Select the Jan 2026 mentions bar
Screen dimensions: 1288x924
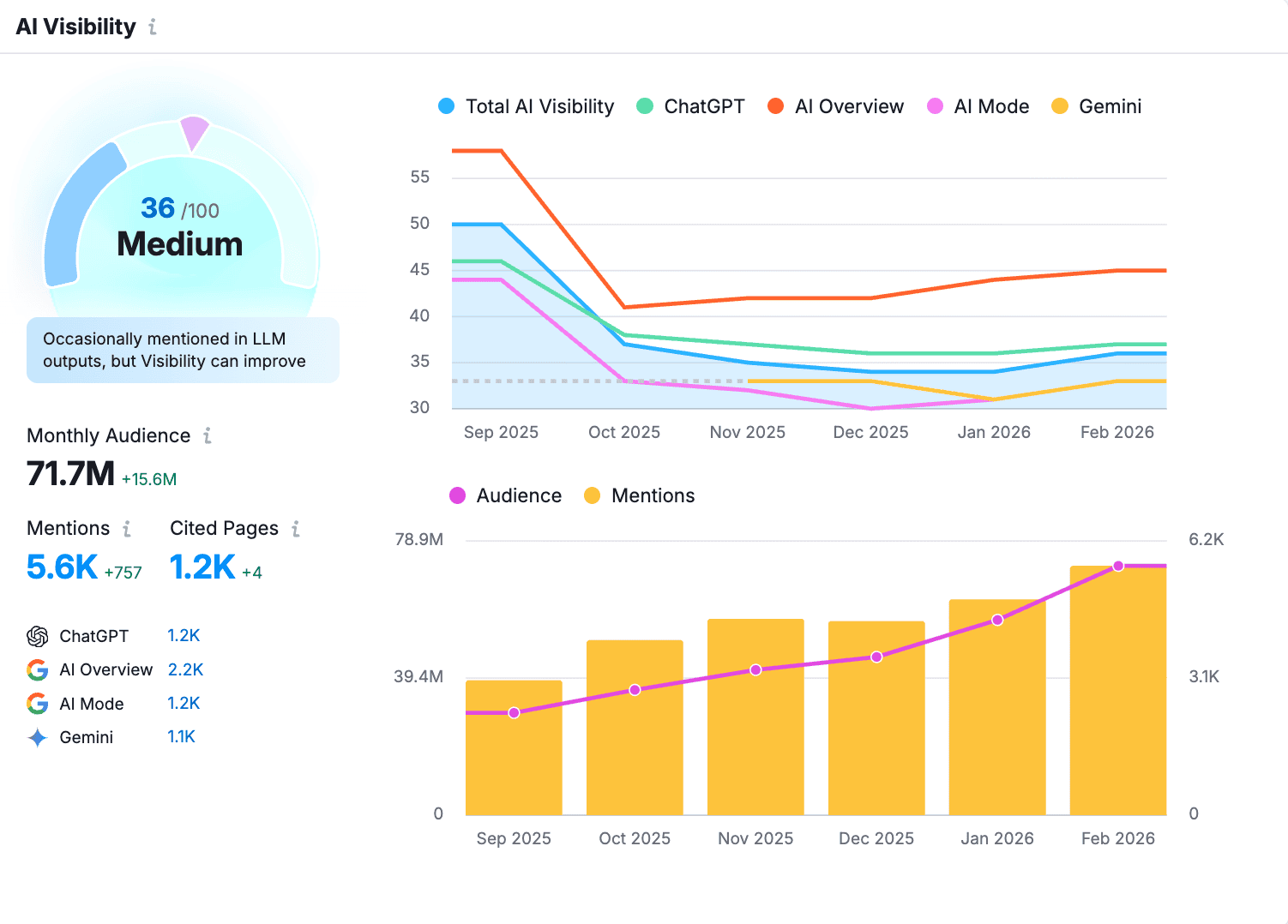[997, 707]
